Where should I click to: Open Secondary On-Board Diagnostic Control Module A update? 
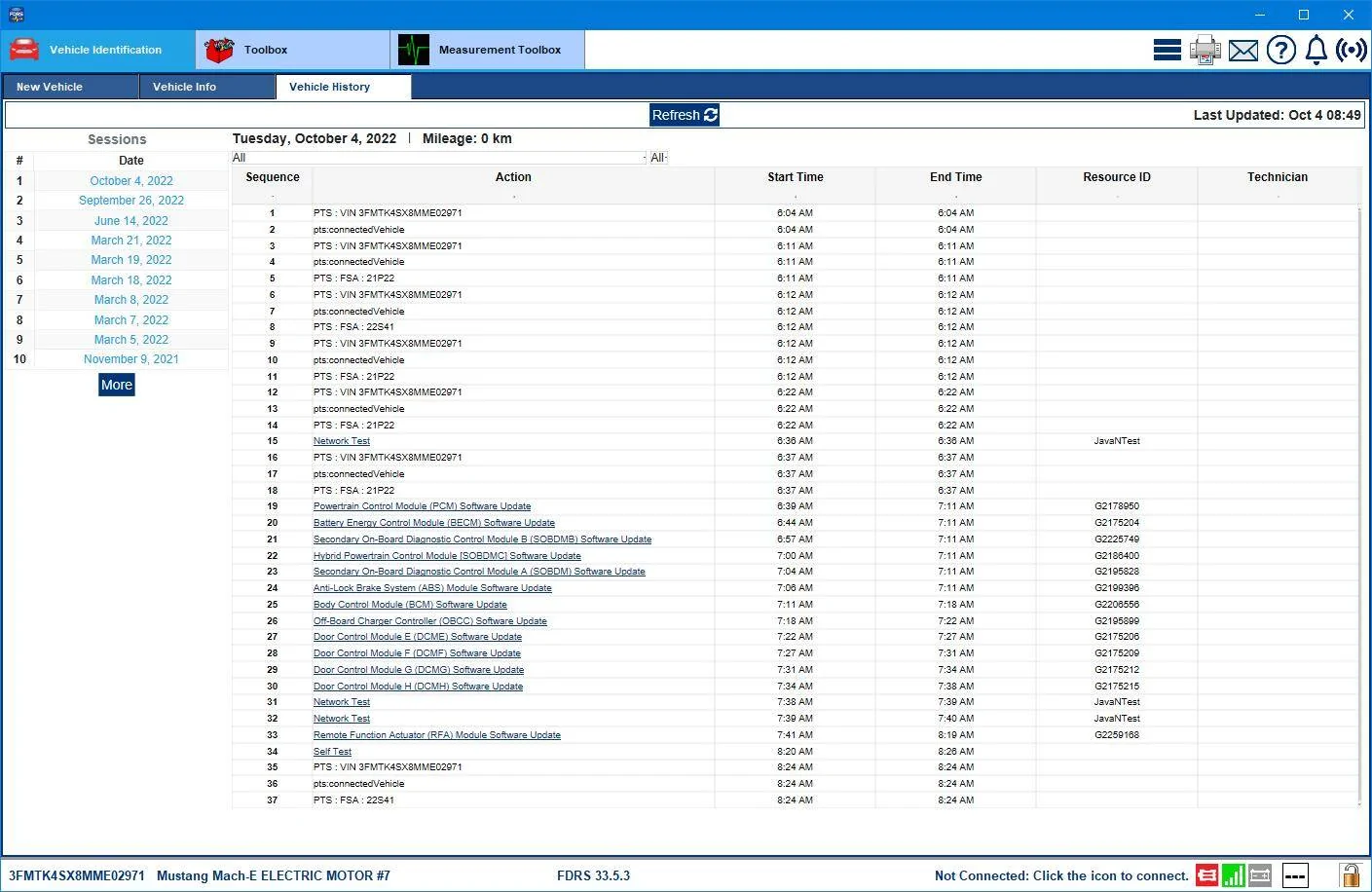(479, 572)
